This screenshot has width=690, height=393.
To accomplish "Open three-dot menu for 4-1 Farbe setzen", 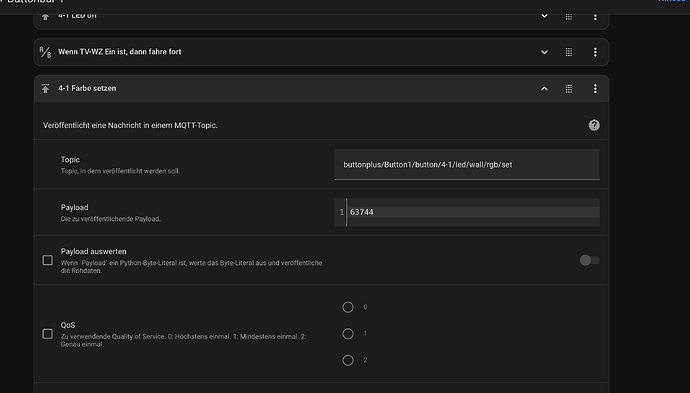I will [595, 88].
